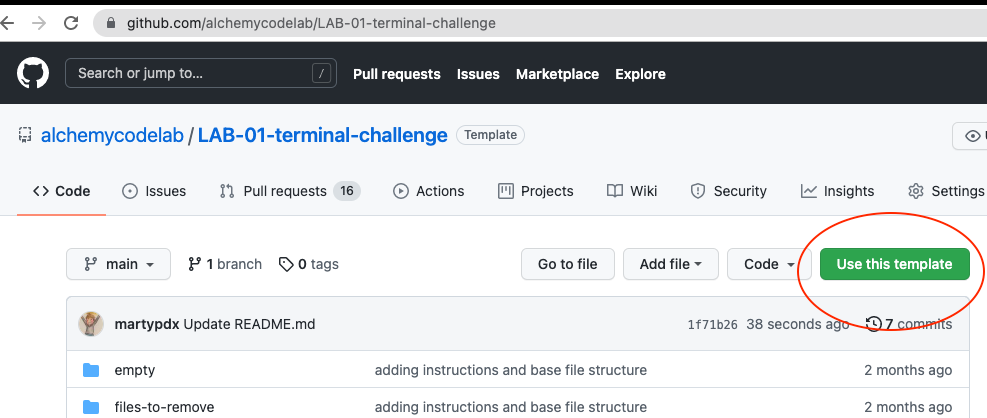
Task: Expand the Code download dropdown
Action: 768,264
